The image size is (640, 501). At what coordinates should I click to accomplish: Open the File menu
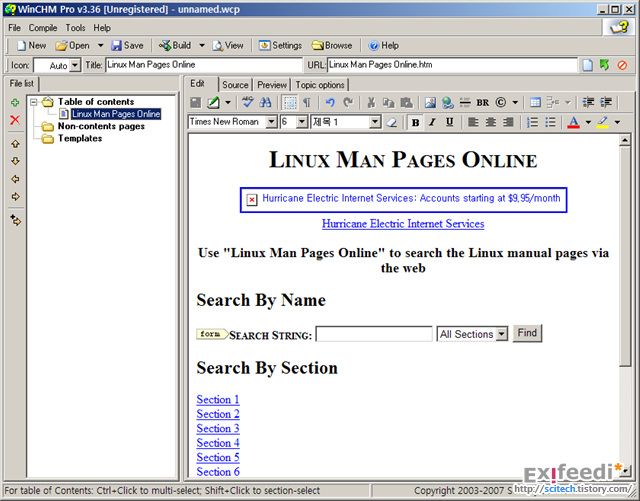pyautogui.click(x=14, y=28)
